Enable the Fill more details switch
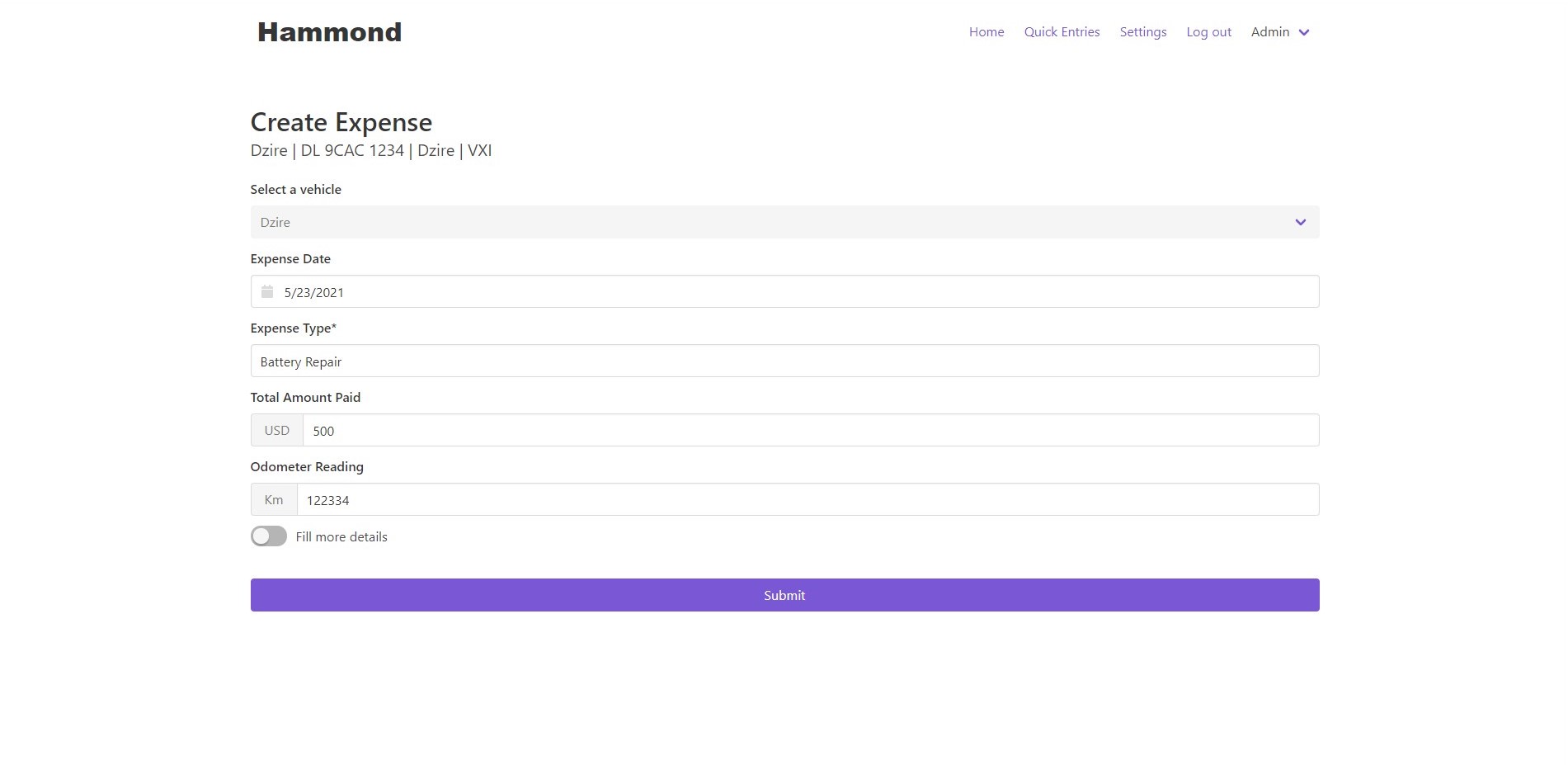The width and height of the screenshot is (1568, 765). coord(269,536)
